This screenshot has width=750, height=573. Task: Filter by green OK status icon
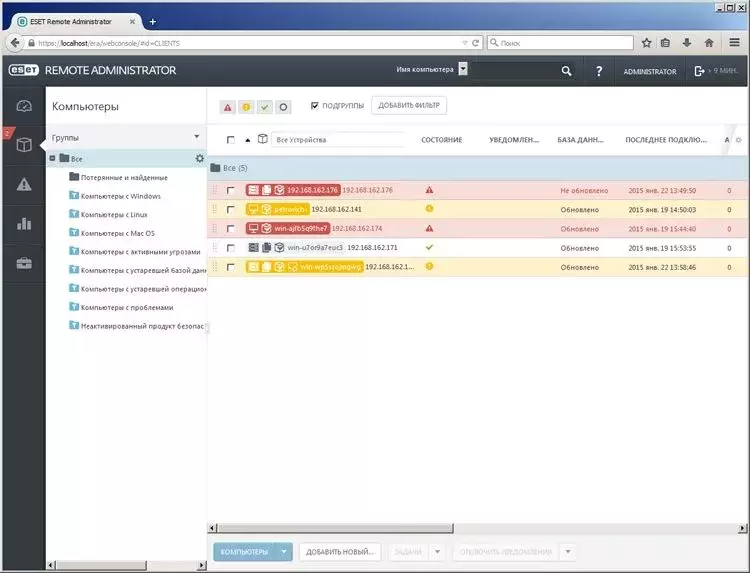pyautogui.click(x=265, y=107)
